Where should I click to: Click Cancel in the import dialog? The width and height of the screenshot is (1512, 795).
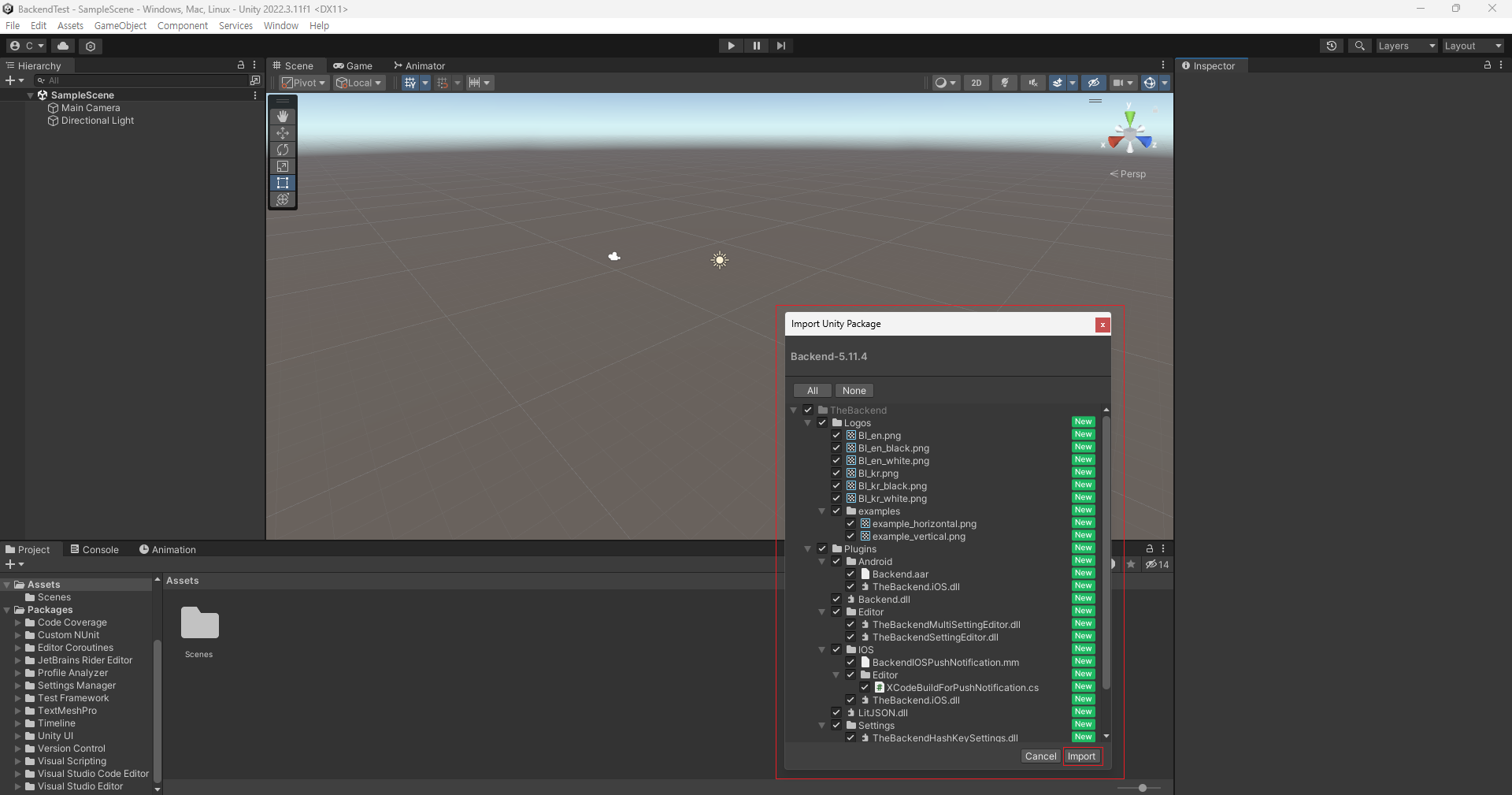coord(1040,756)
